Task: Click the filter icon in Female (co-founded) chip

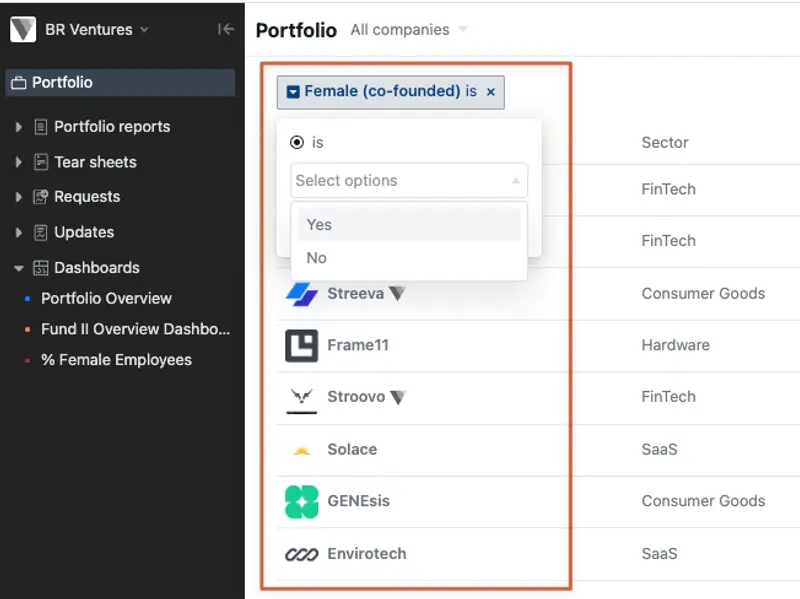Action: pos(293,92)
